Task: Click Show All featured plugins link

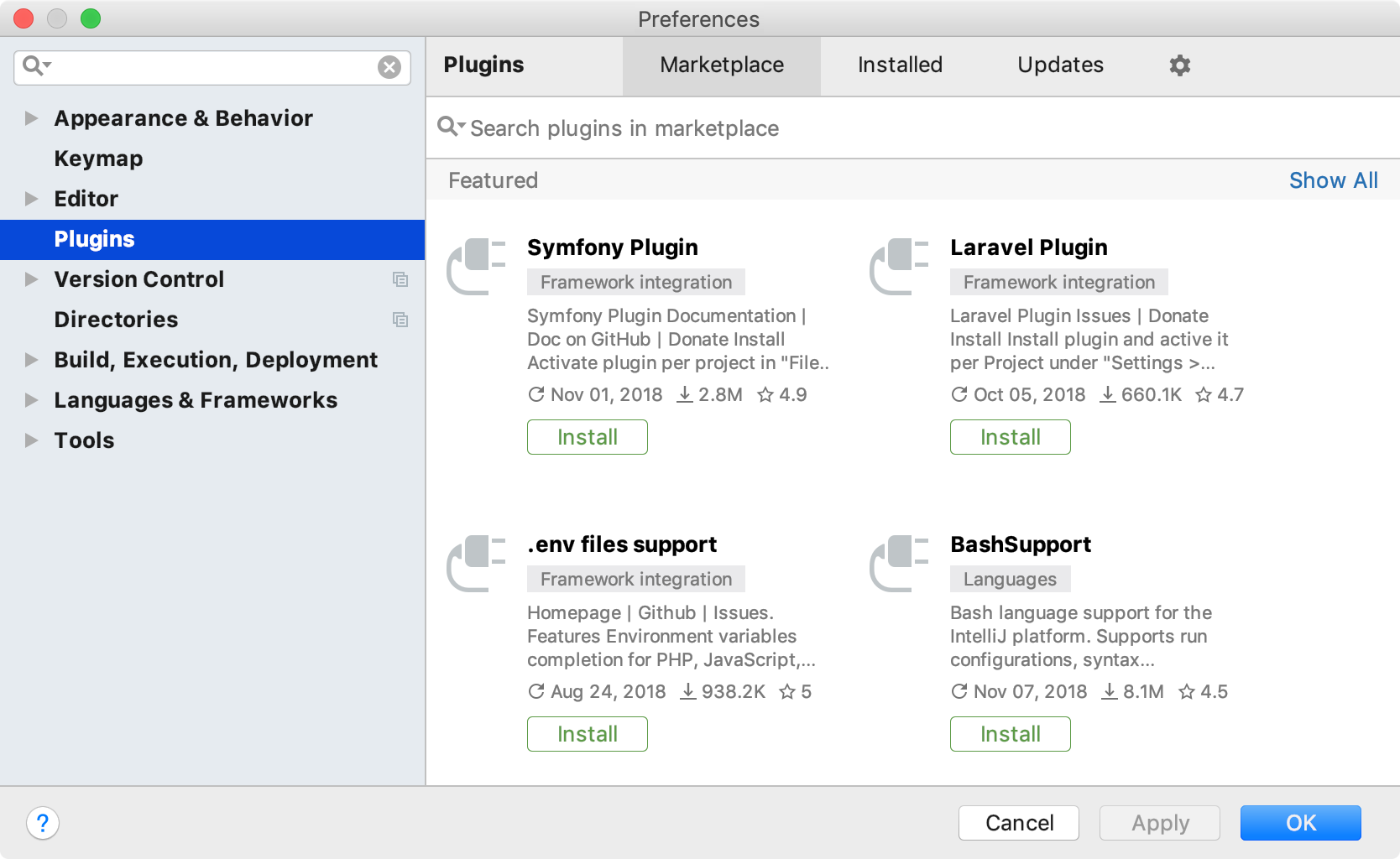Action: coord(1333,180)
